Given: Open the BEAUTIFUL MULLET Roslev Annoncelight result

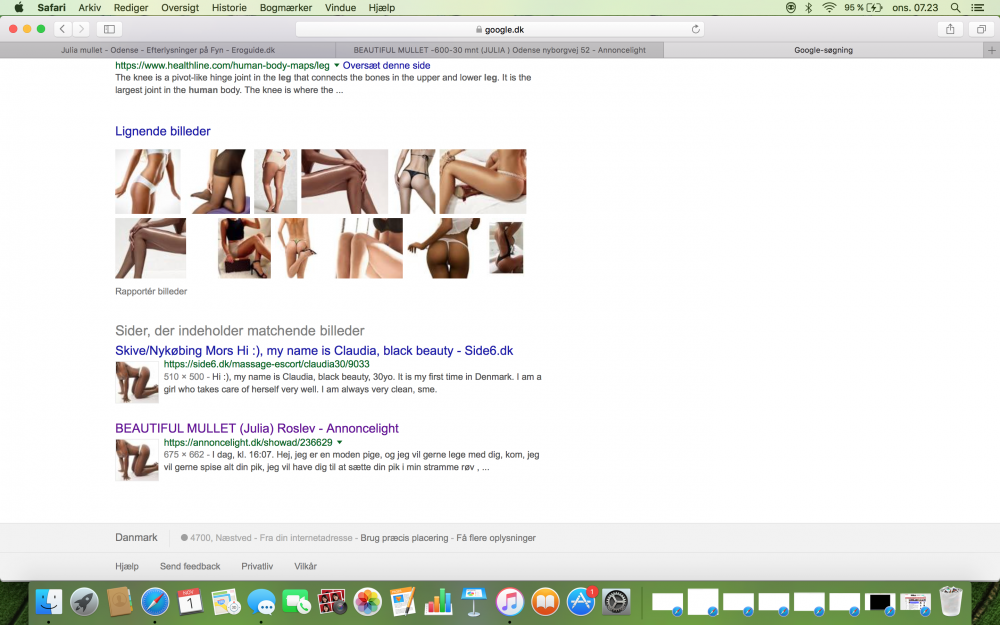Looking at the screenshot, I should point(256,428).
